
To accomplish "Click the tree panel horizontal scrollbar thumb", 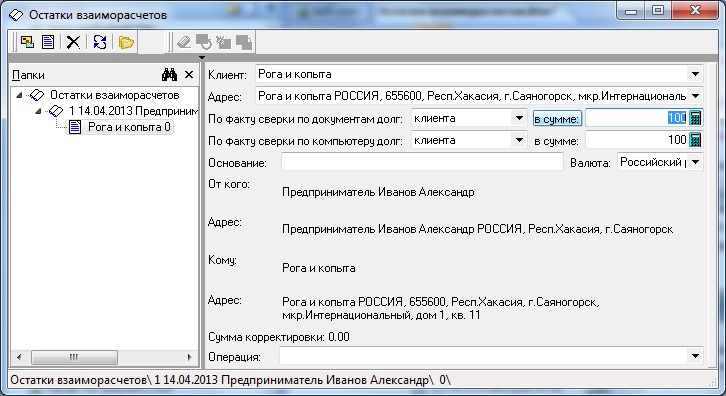I will (x=74, y=357).
